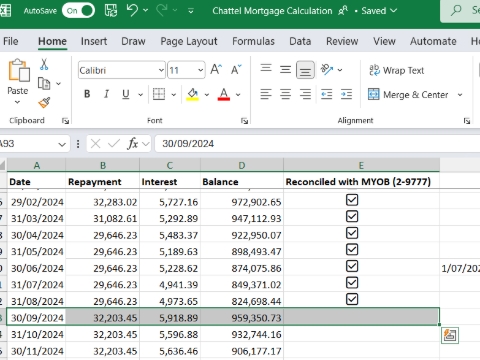Decrease font size button

(x=236, y=70)
